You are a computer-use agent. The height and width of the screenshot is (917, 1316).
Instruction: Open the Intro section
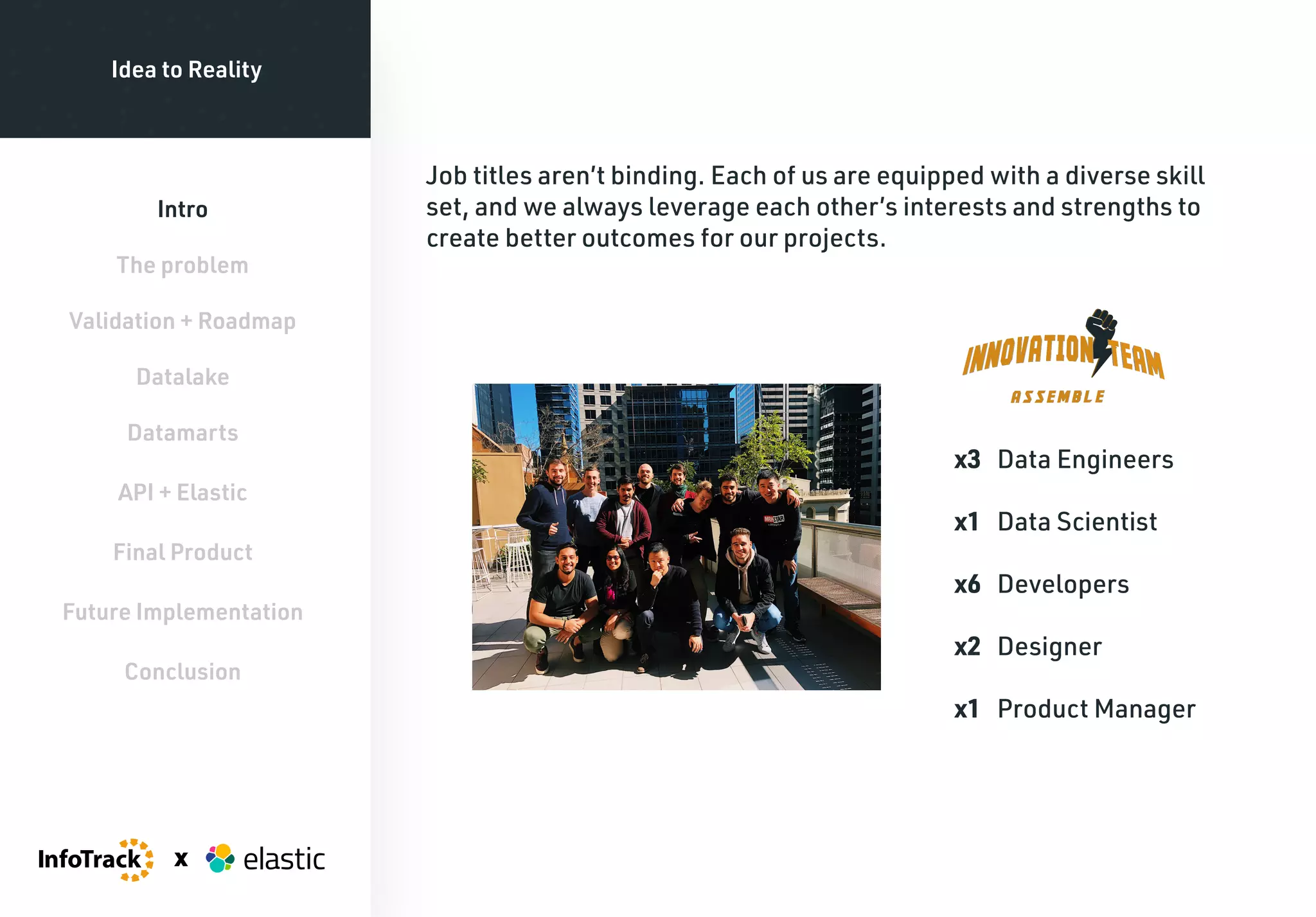(182, 209)
